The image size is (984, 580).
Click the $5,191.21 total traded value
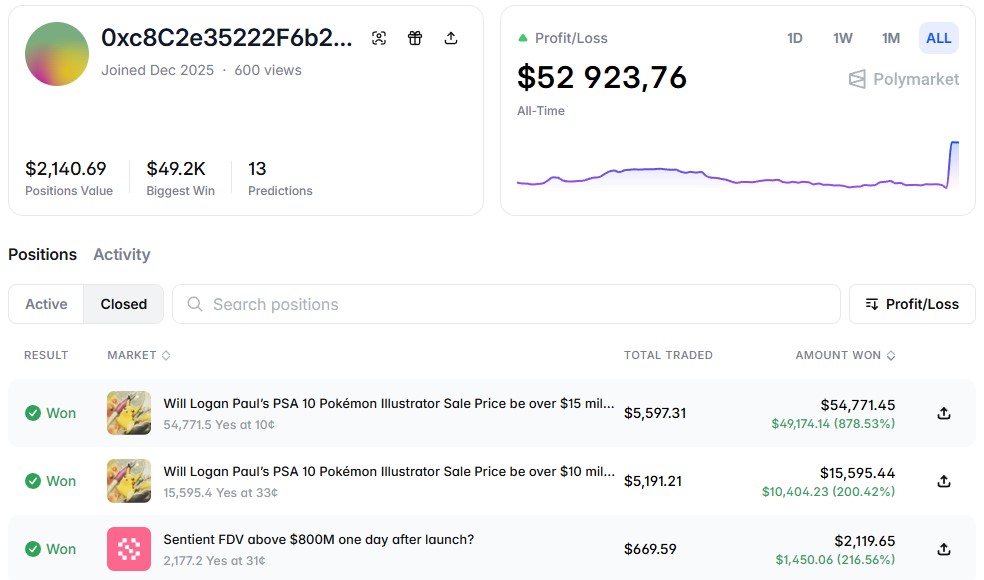(x=653, y=481)
